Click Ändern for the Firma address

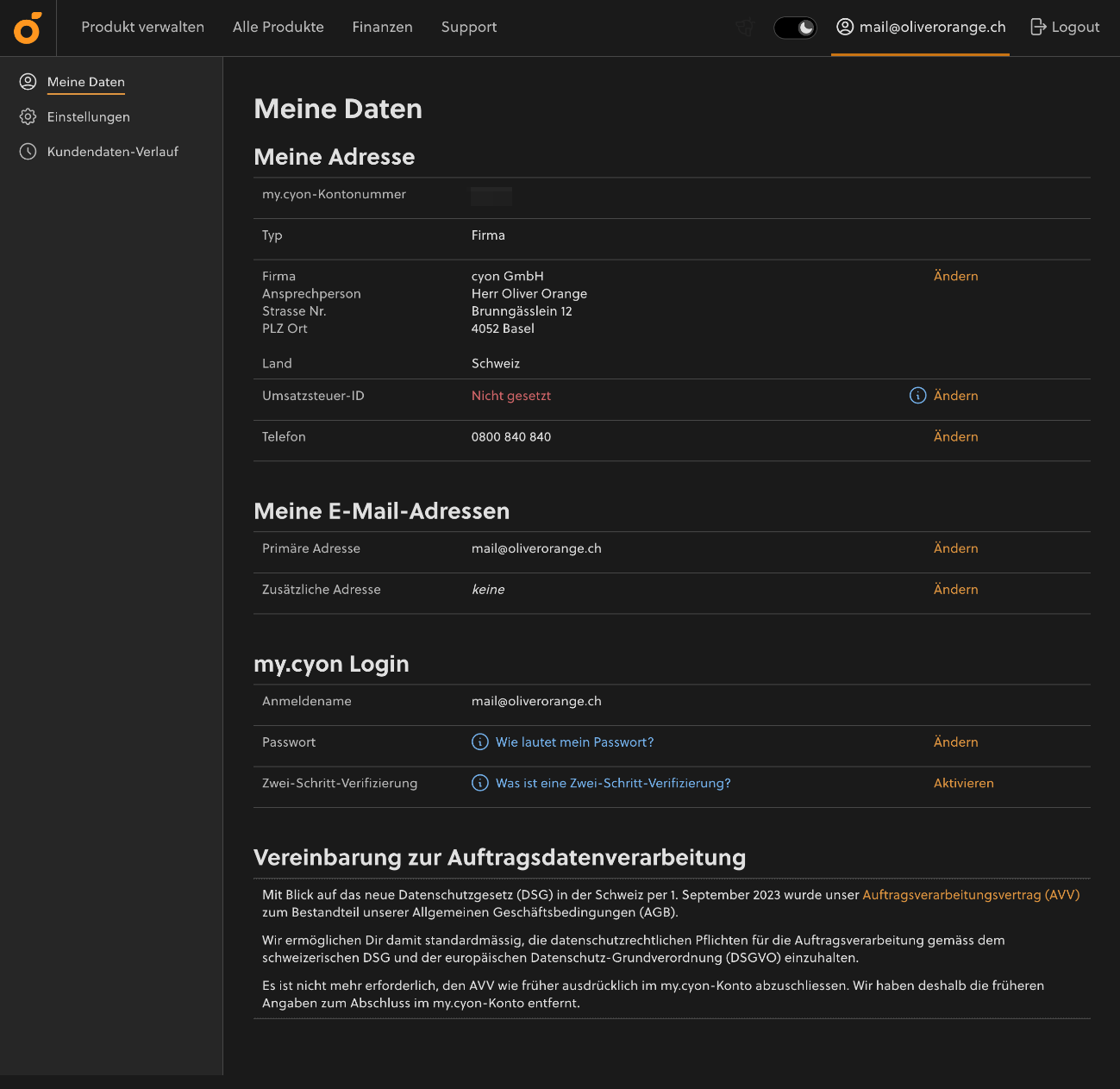tap(955, 276)
